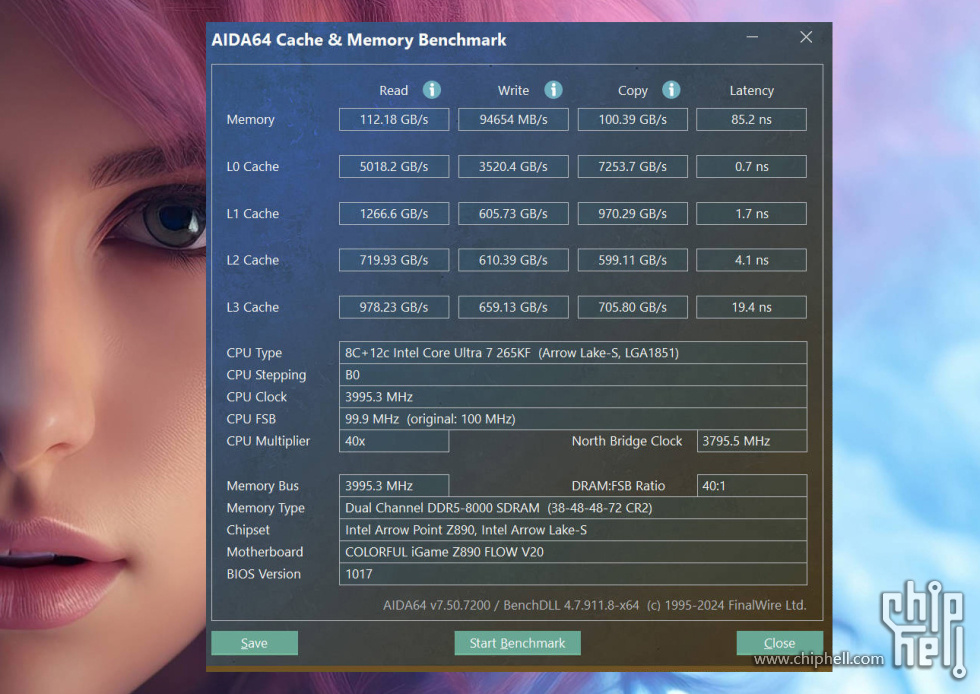
Task: Click the CPU Clock field 3995.3 MHz
Action: tap(572, 396)
